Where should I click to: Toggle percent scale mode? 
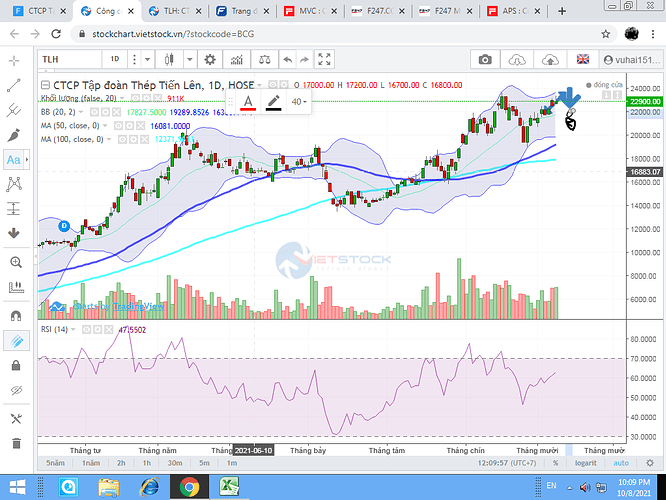pos(556,463)
